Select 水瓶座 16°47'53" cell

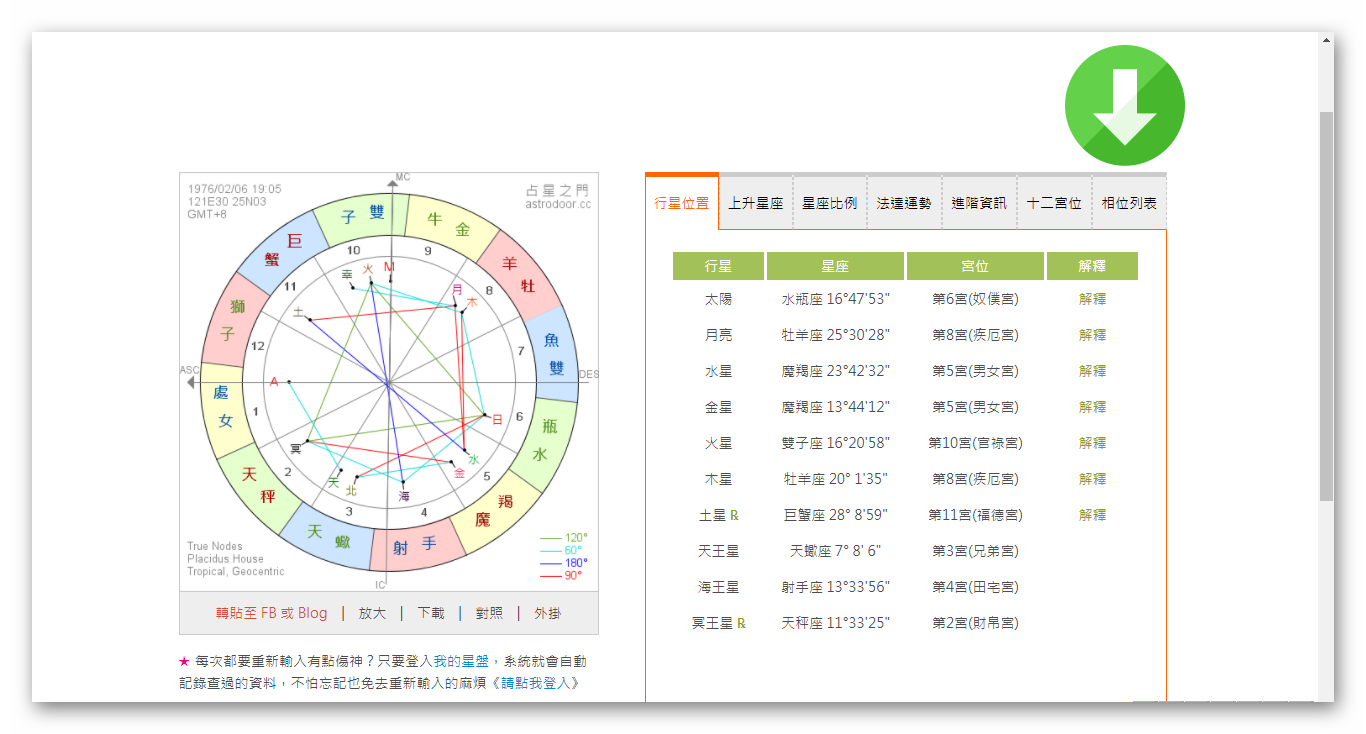tap(835, 299)
